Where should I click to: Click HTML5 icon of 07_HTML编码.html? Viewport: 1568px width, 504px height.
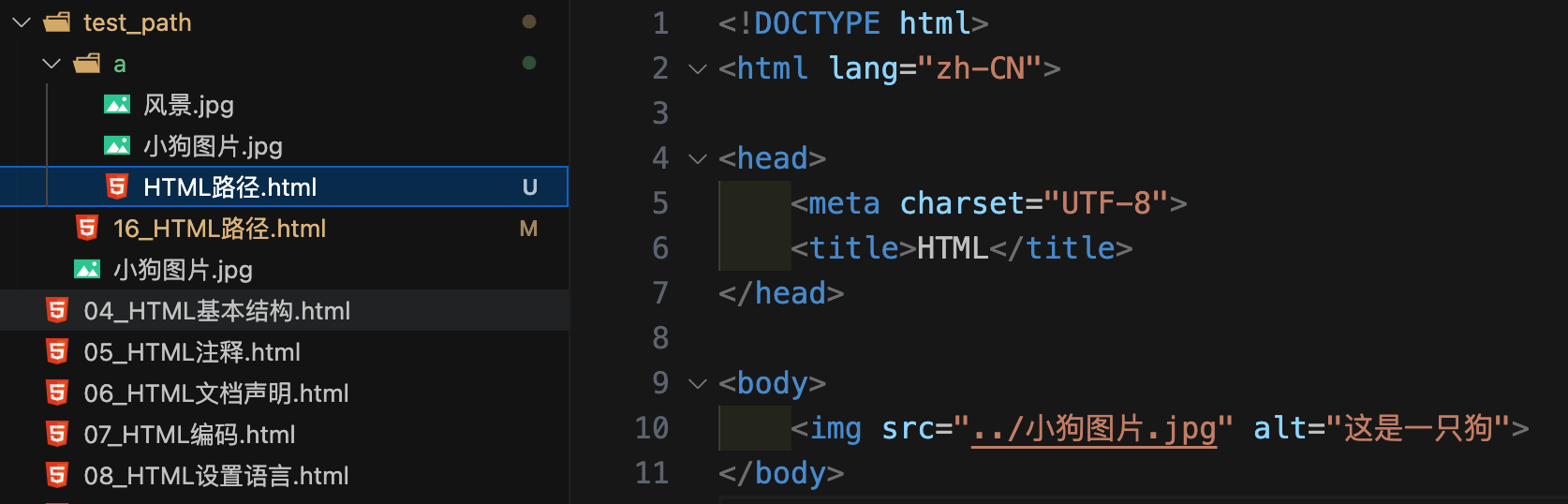coord(57,434)
